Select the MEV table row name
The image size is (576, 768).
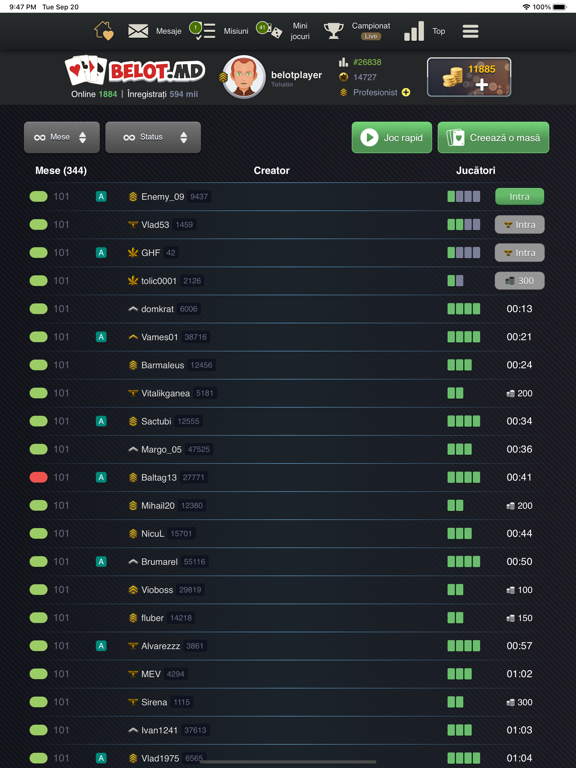coord(151,674)
